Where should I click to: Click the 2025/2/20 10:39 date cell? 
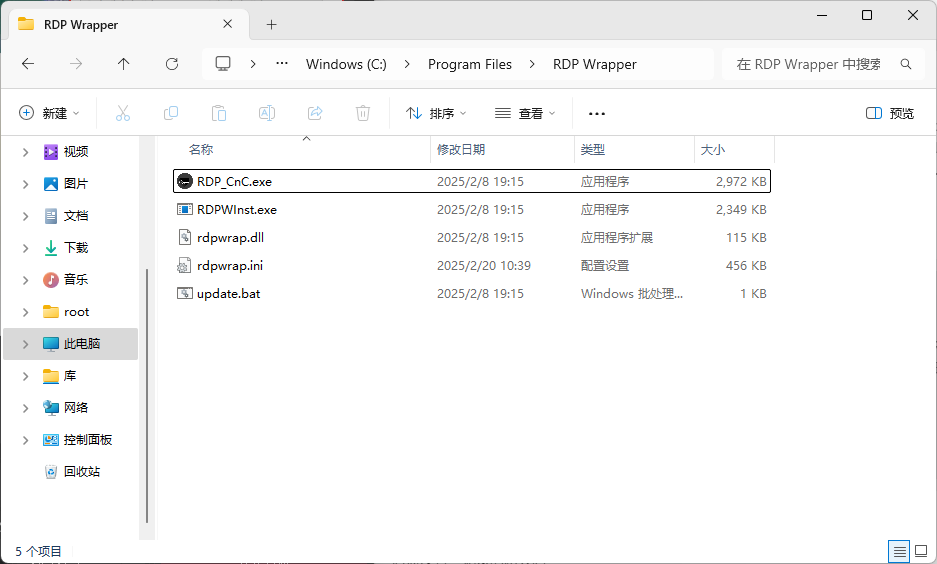(x=483, y=266)
